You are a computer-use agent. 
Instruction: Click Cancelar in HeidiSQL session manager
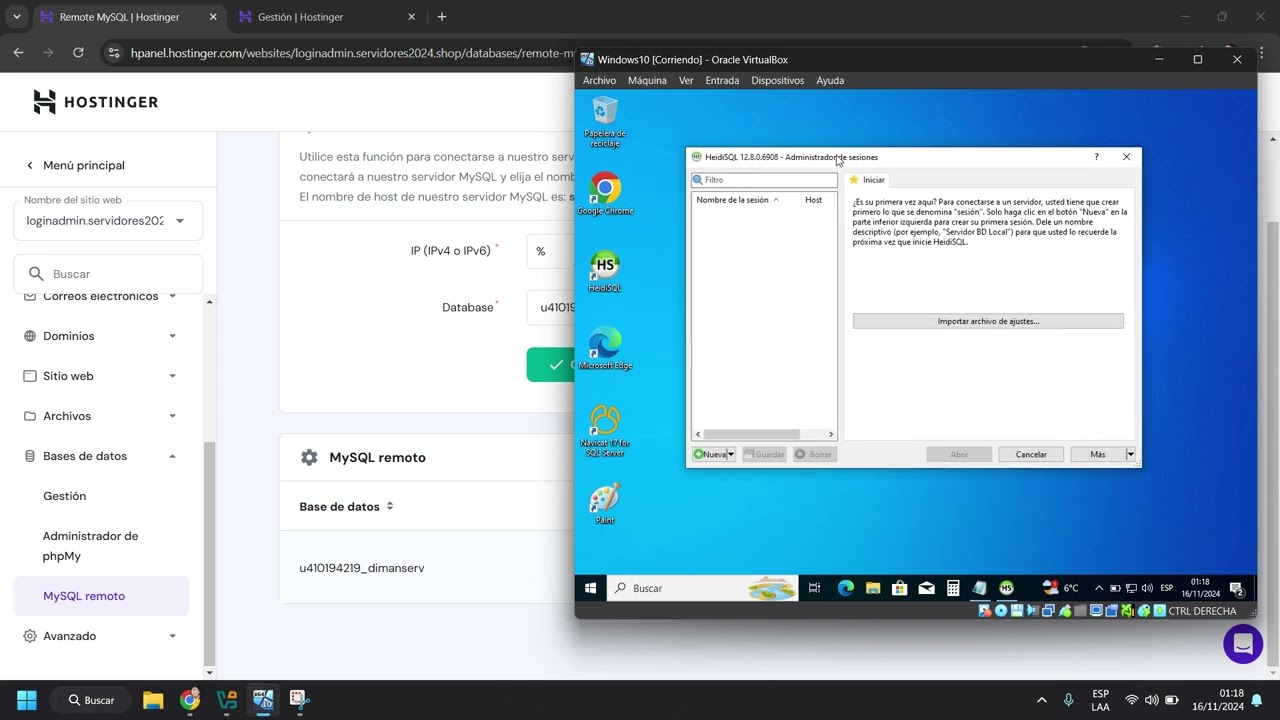coord(1031,454)
